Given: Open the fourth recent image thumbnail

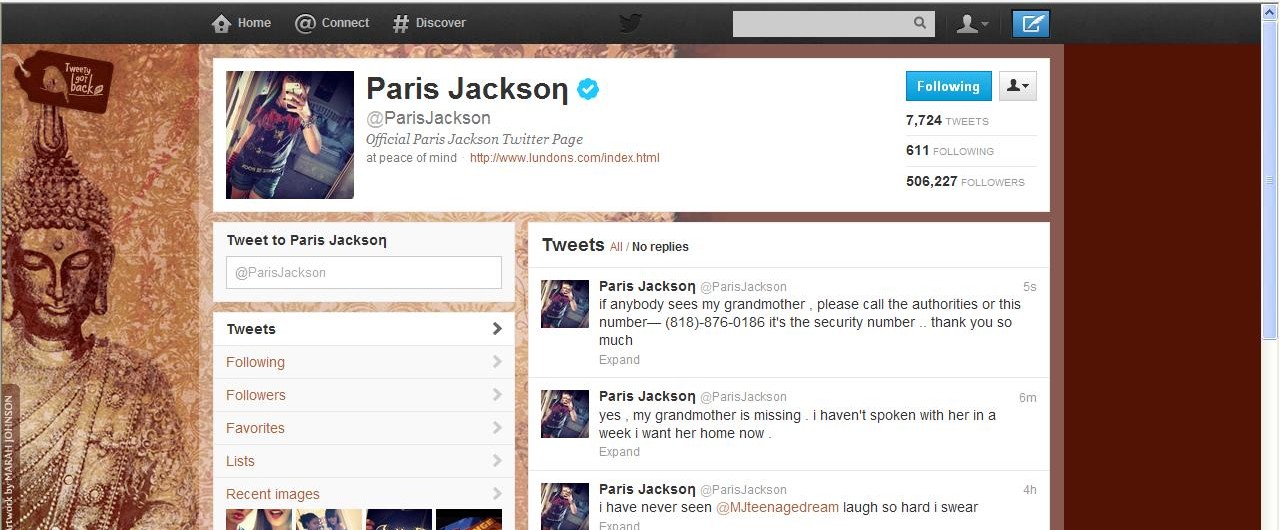Looking at the screenshot, I should point(469,520).
